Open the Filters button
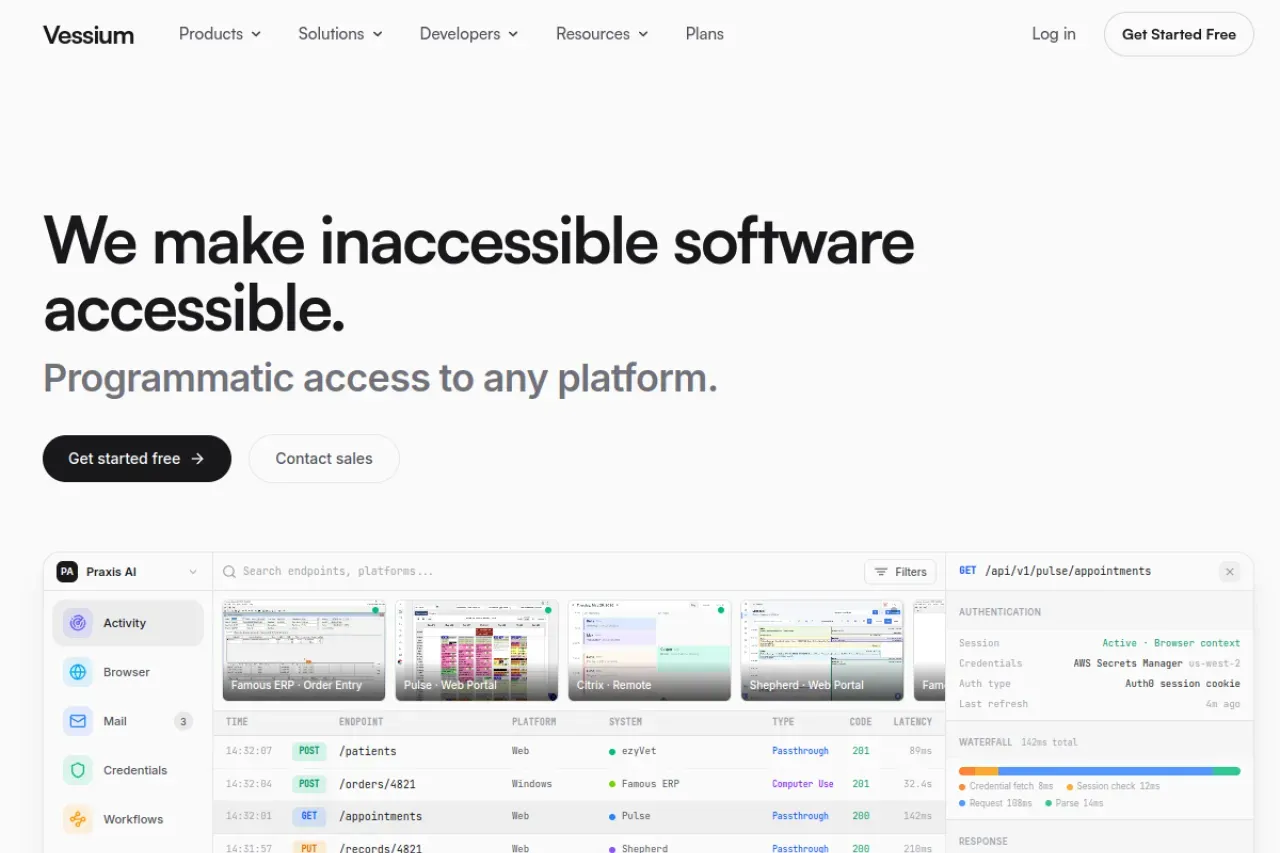 pos(900,572)
